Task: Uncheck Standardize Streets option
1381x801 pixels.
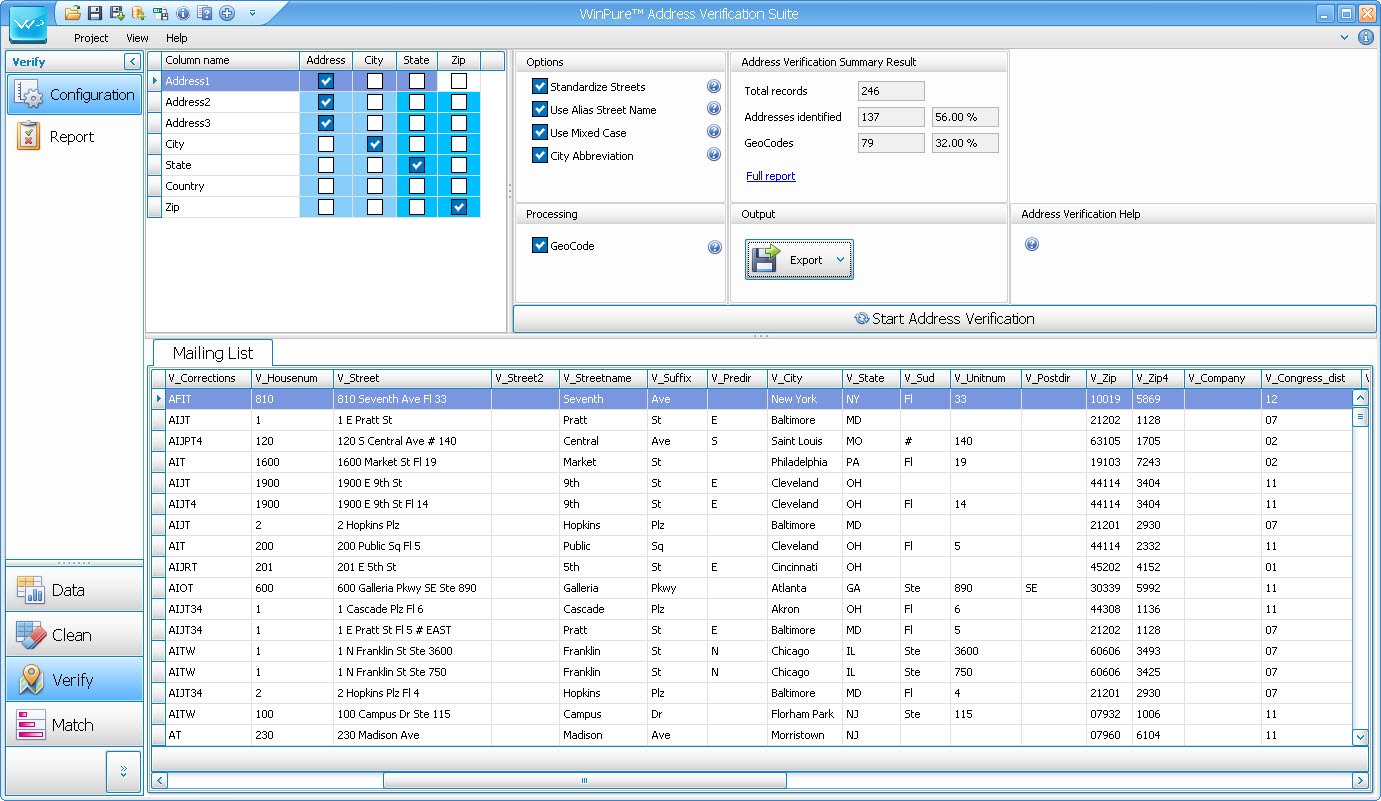Action: pos(540,87)
